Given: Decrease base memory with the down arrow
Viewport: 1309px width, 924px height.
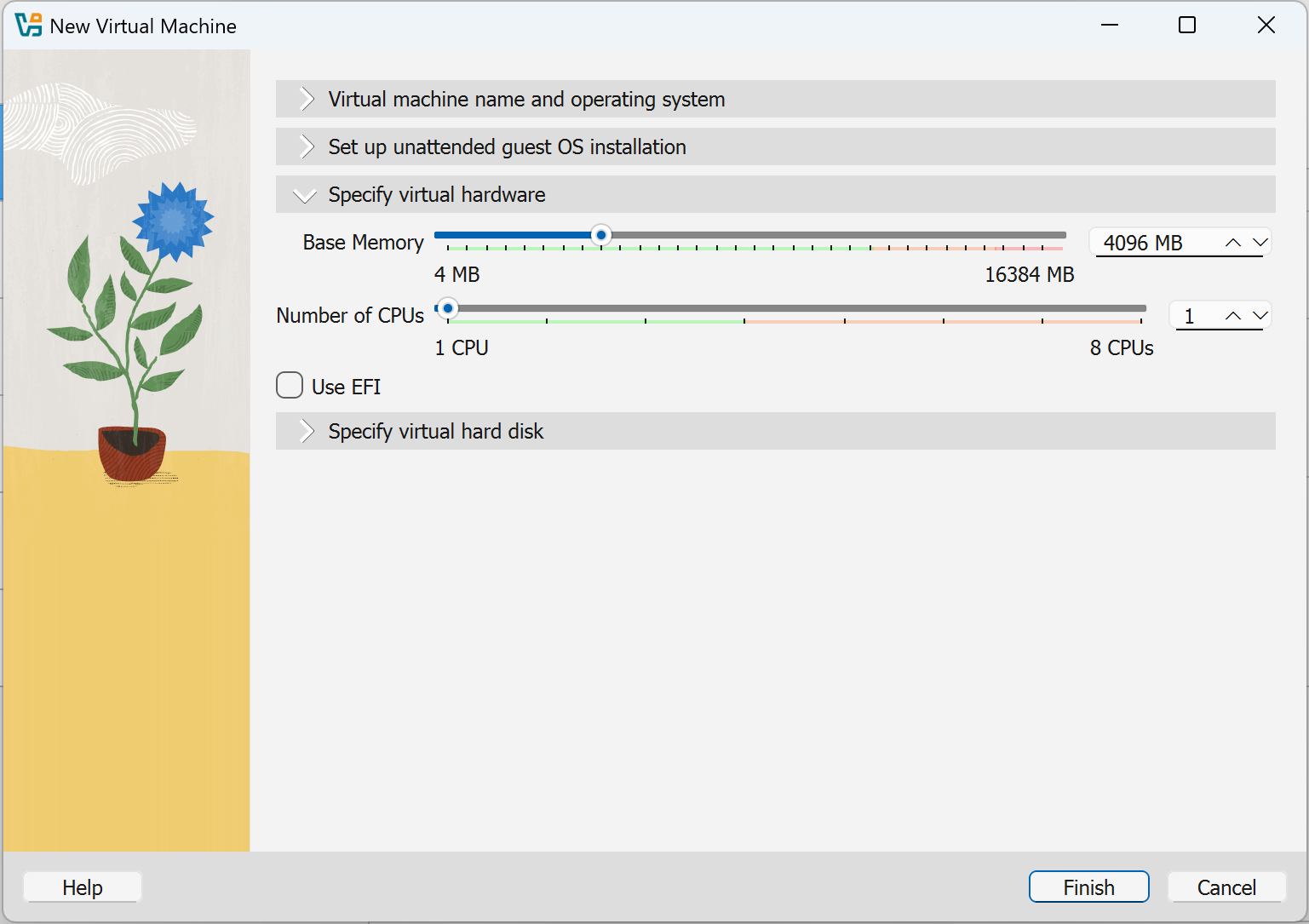Looking at the screenshot, I should tap(1260, 243).
